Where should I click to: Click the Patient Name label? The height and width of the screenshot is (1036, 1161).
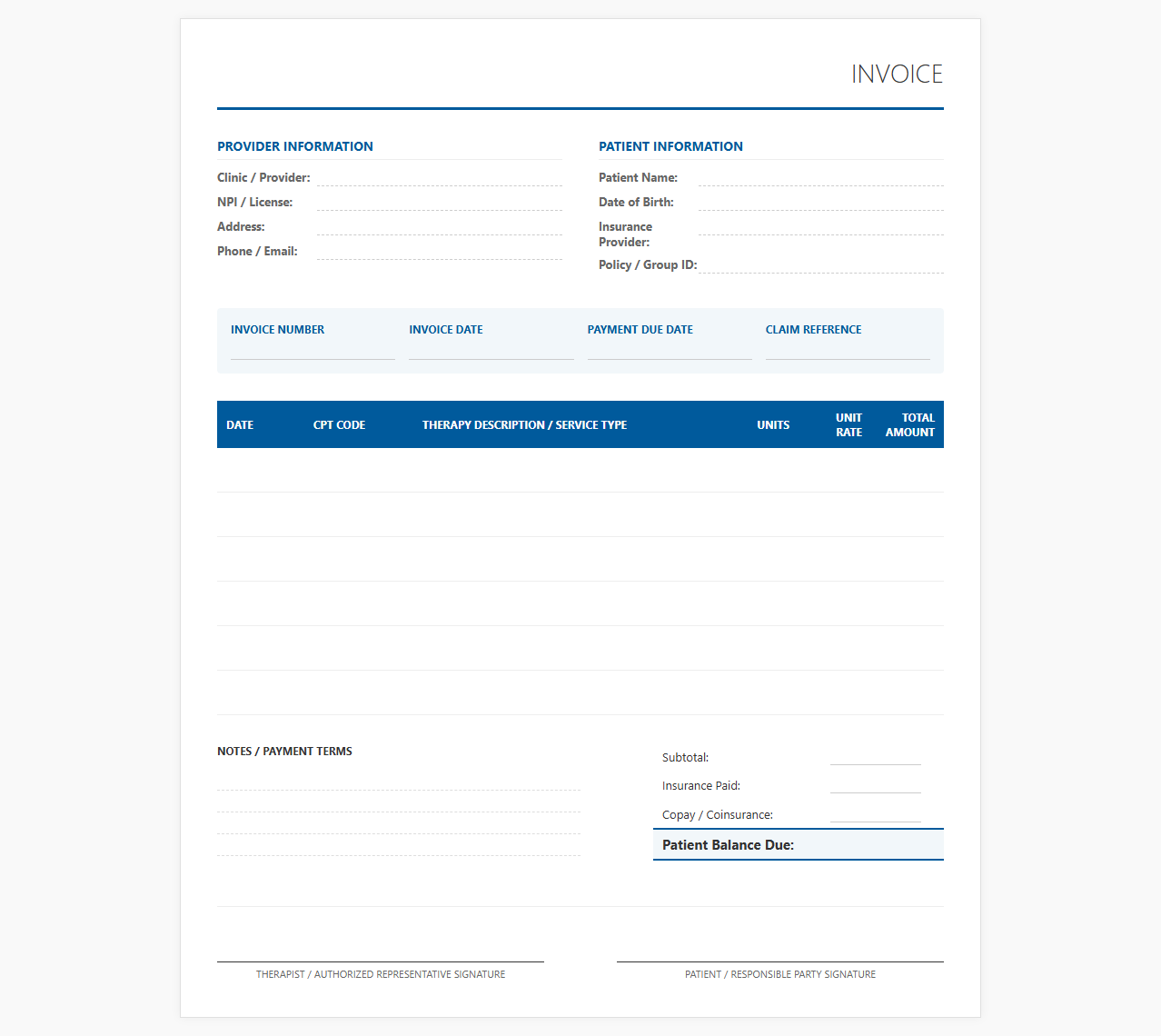click(x=638, y=177)
